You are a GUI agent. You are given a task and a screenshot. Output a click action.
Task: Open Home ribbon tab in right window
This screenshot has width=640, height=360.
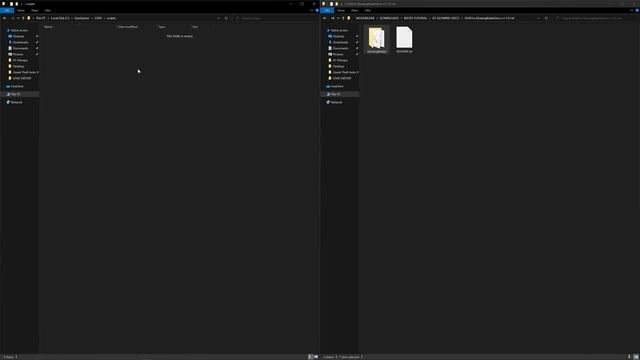click(341, 10)
